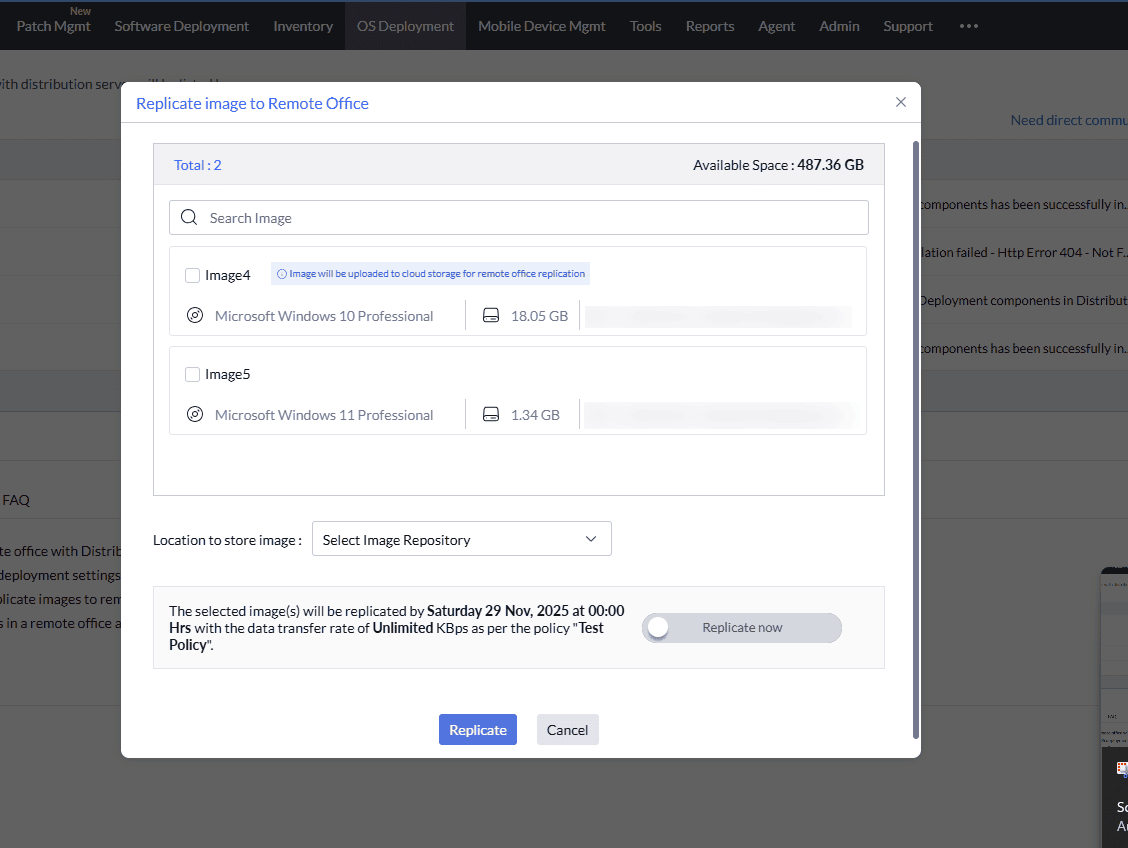Click the dialog's vertical scrollbar
The height and width of the screenshot is (848, 1128).
(916, 439)
